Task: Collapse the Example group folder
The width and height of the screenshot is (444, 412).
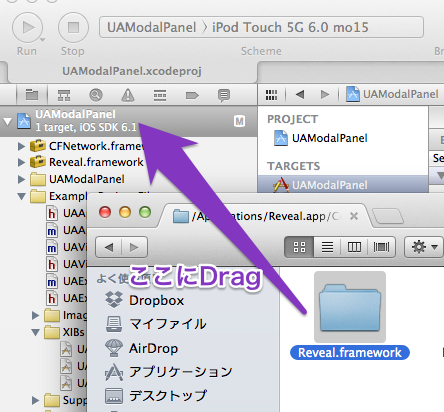Action: pyautogui.click(x=22, y=196)
